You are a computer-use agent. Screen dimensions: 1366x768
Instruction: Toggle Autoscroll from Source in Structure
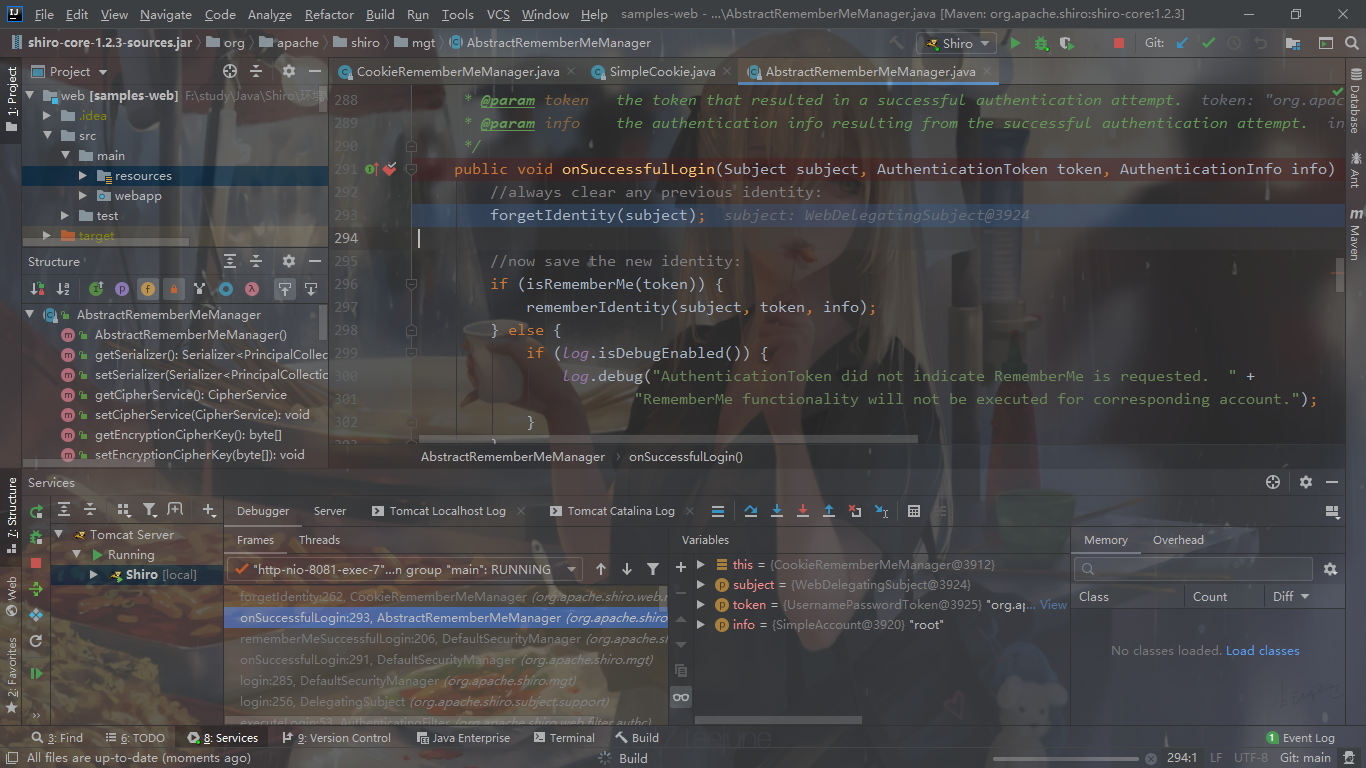pyautogui.click(x=311, y=289)
